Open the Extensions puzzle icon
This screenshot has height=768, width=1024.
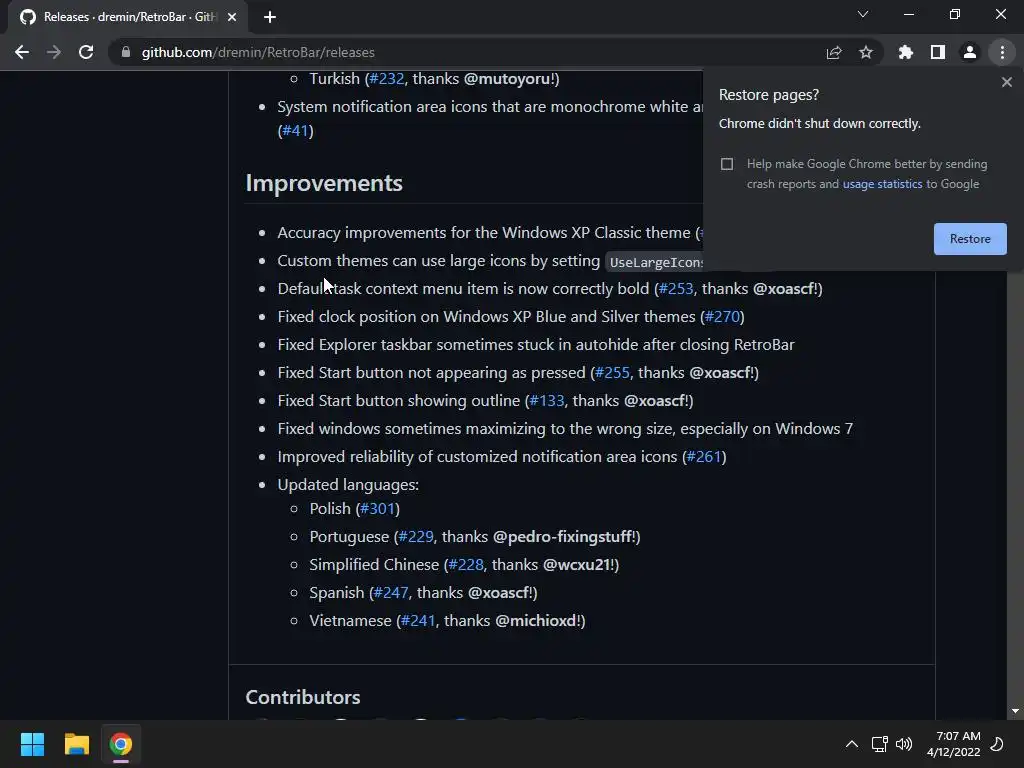coord(906,52)
